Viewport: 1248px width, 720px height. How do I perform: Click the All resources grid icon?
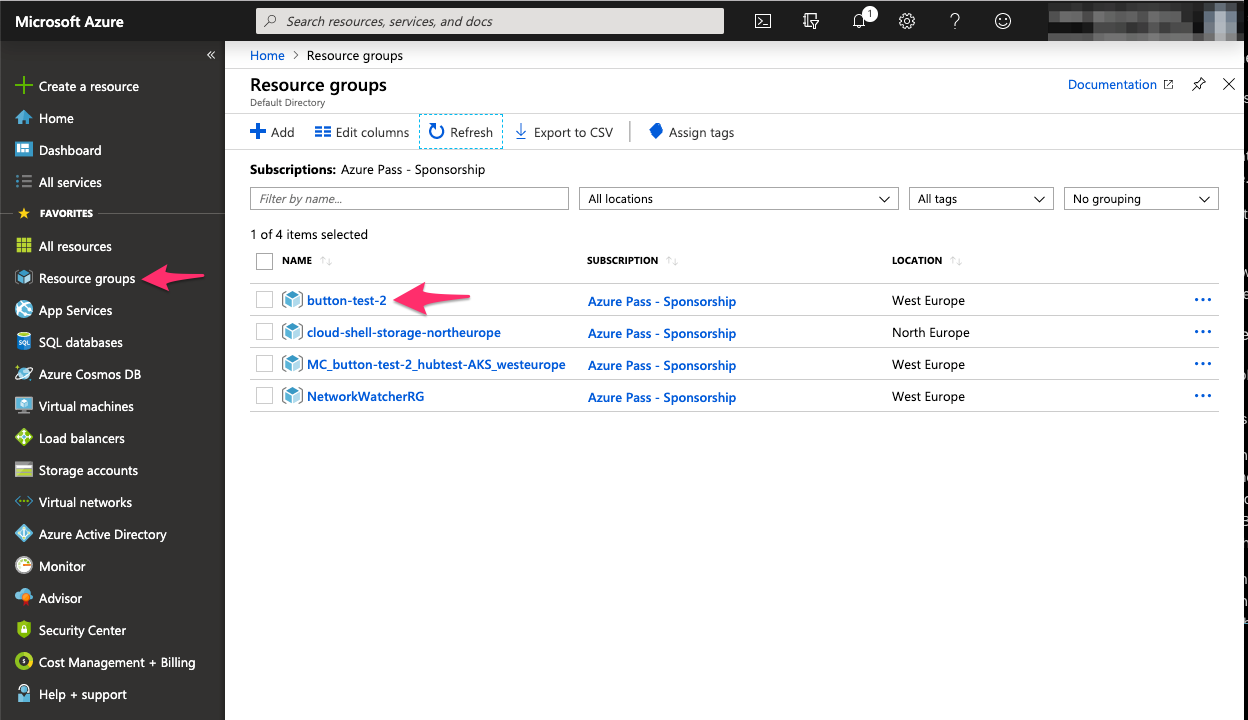pos(24,246)
